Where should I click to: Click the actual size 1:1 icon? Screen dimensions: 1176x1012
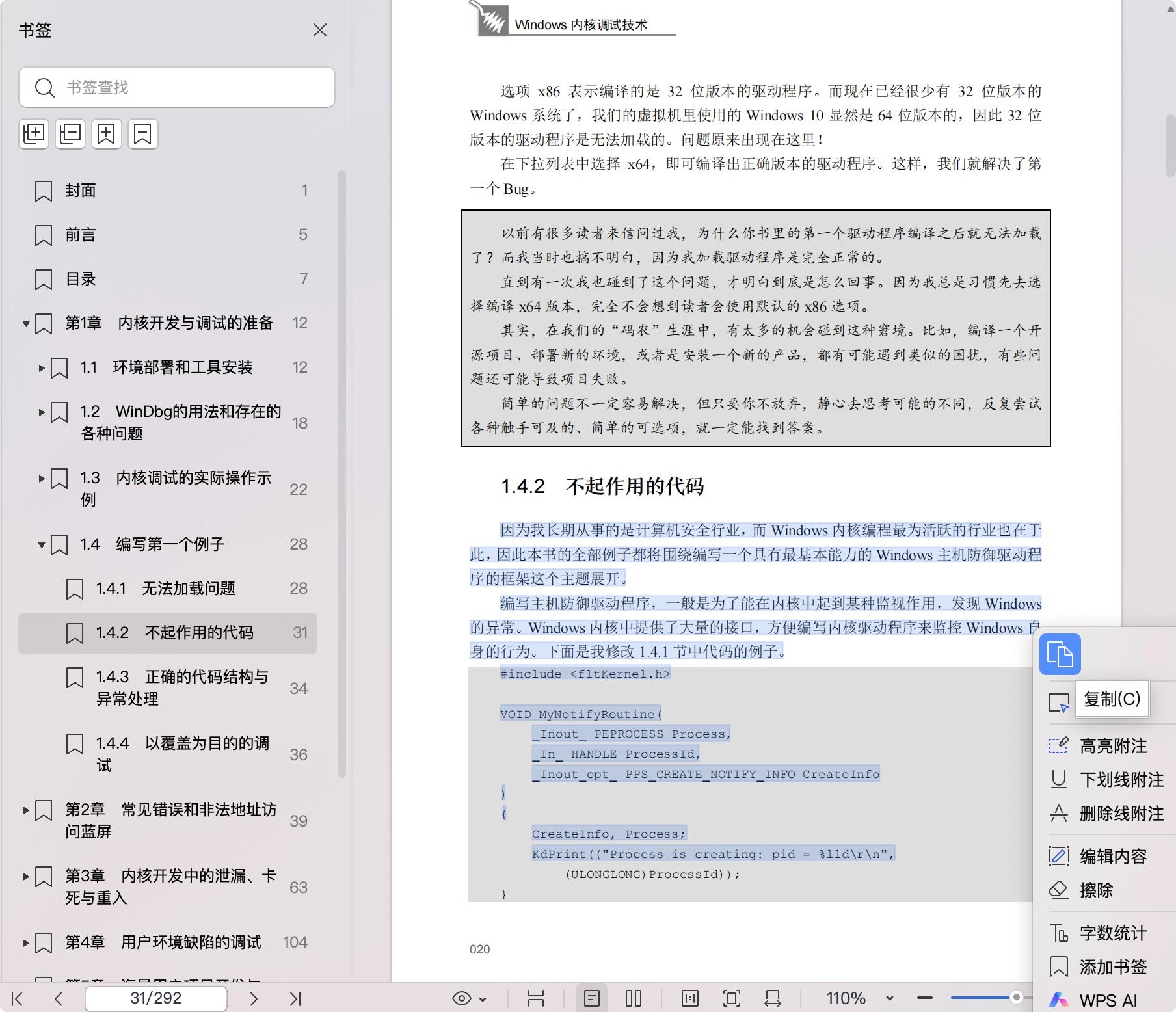690,998
